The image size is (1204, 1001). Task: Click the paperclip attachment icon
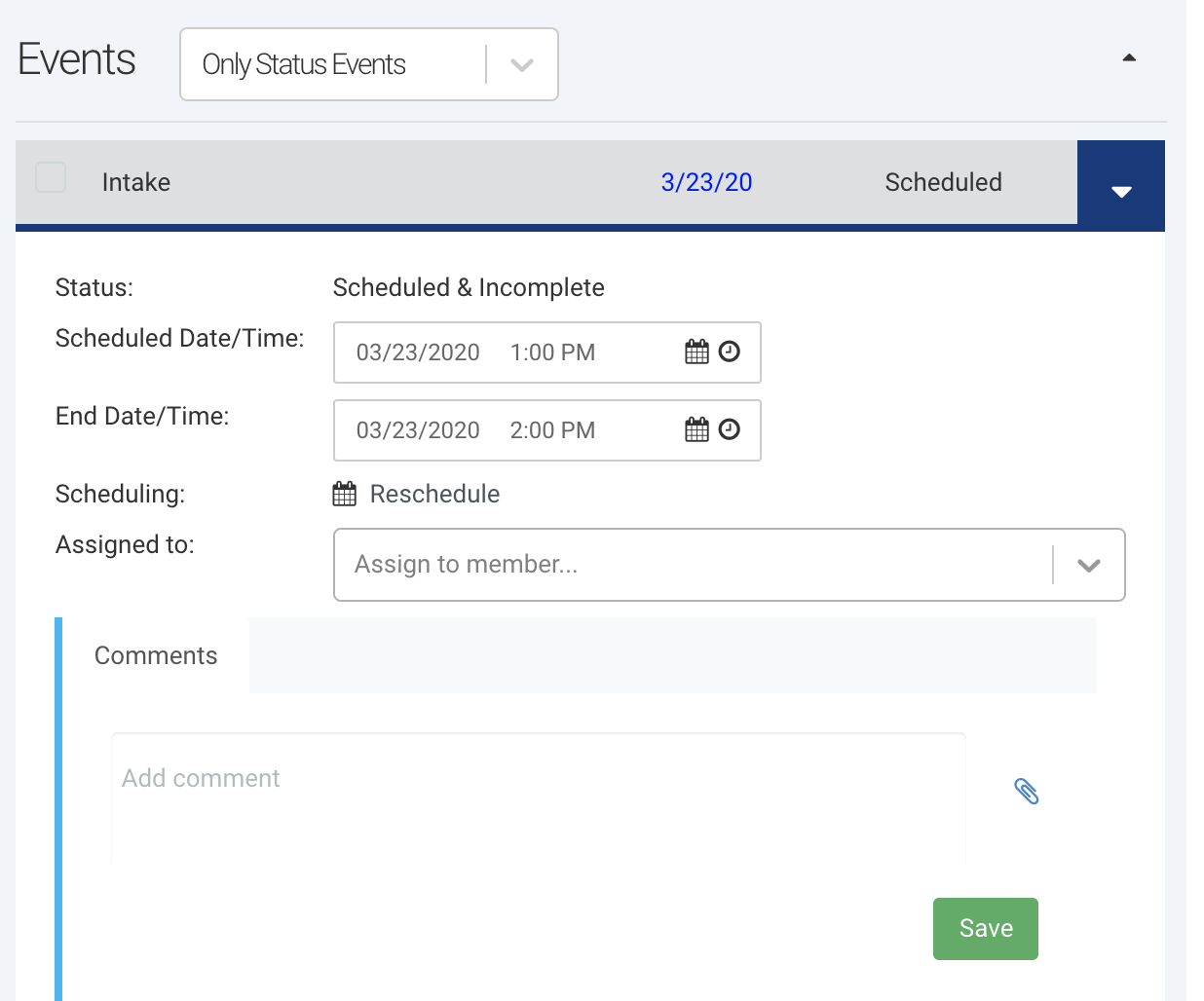(x=1027, y=791)
